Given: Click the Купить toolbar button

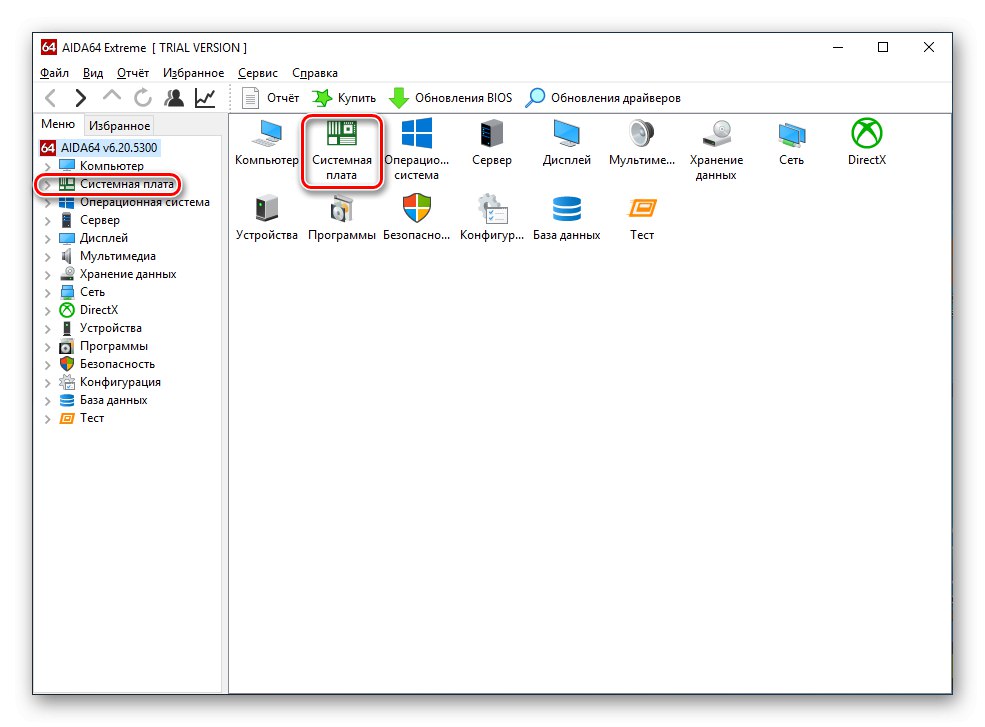Looking at the screenshot, I should [x=344, y=98].
